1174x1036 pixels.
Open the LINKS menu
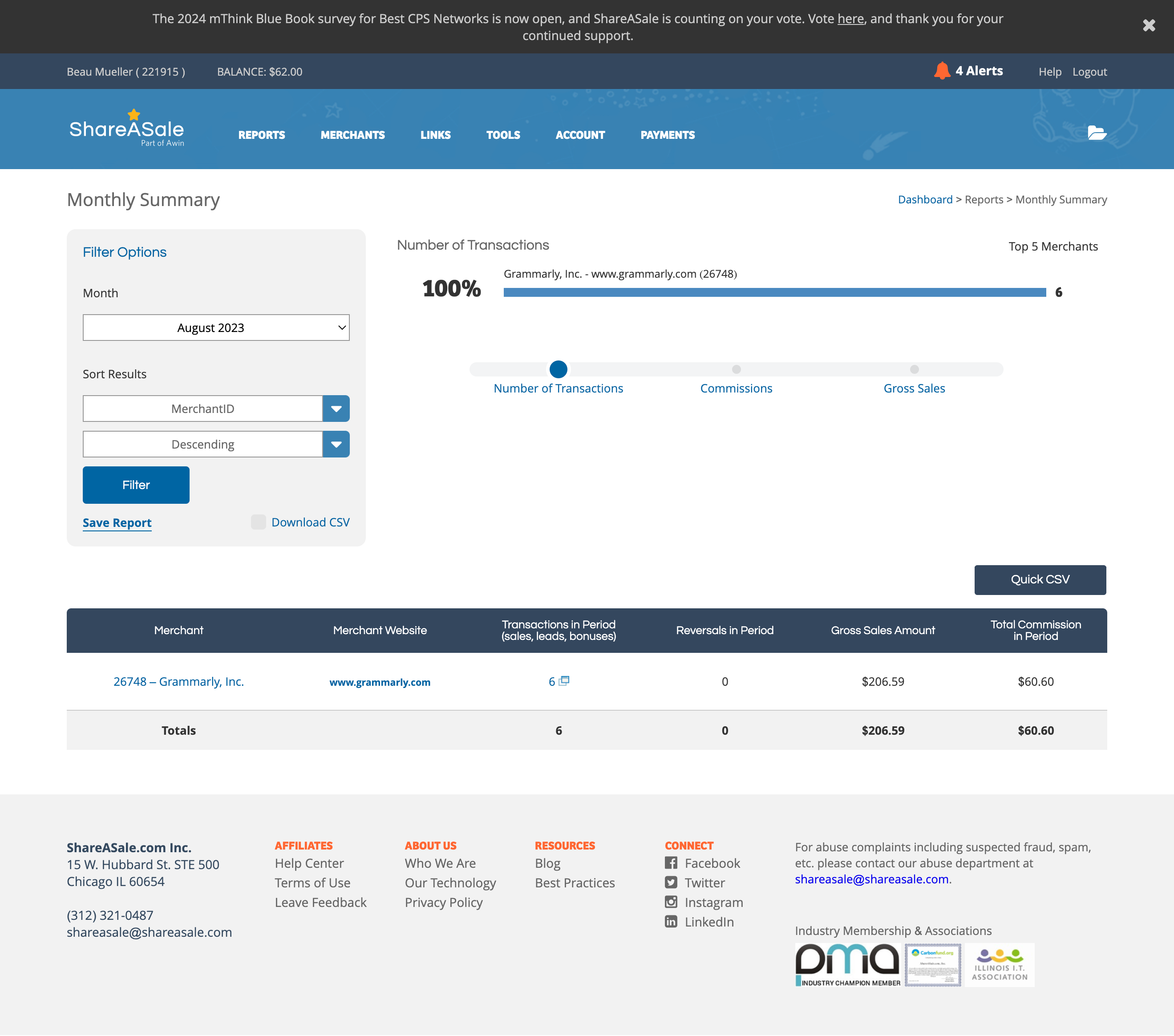[435, 135]
